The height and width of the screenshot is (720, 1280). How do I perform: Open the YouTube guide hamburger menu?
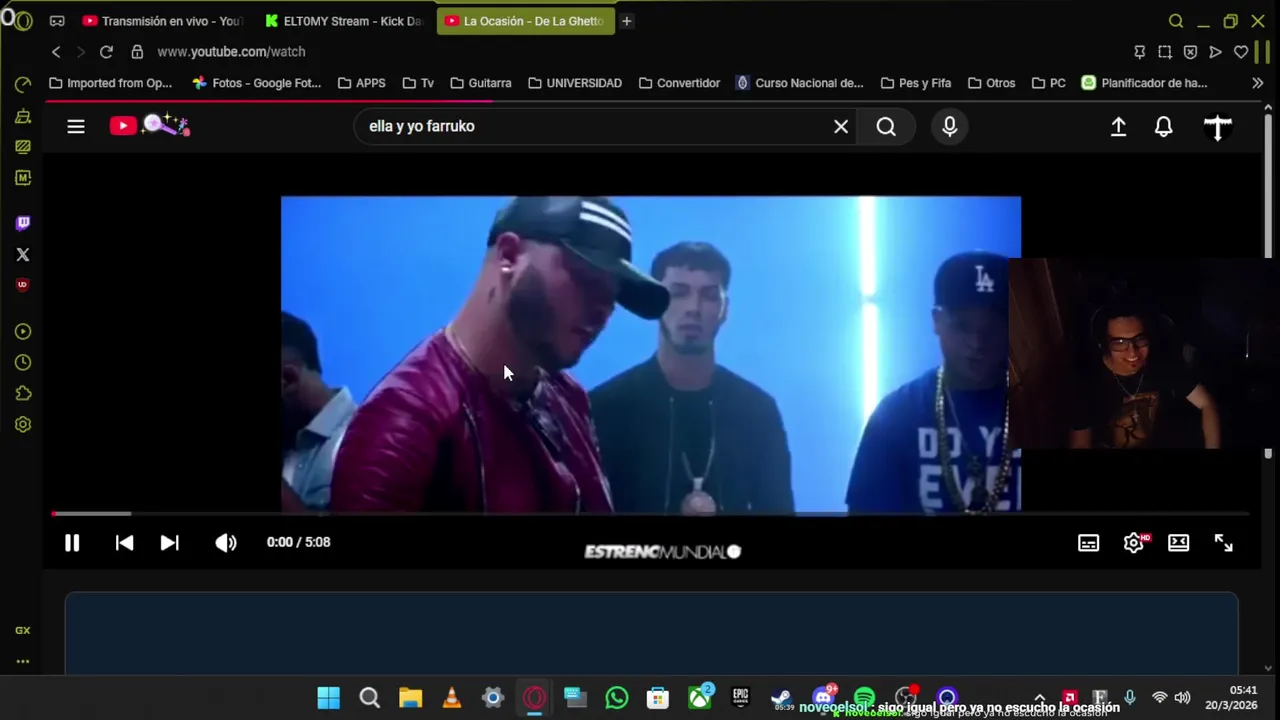coord(76,126)
